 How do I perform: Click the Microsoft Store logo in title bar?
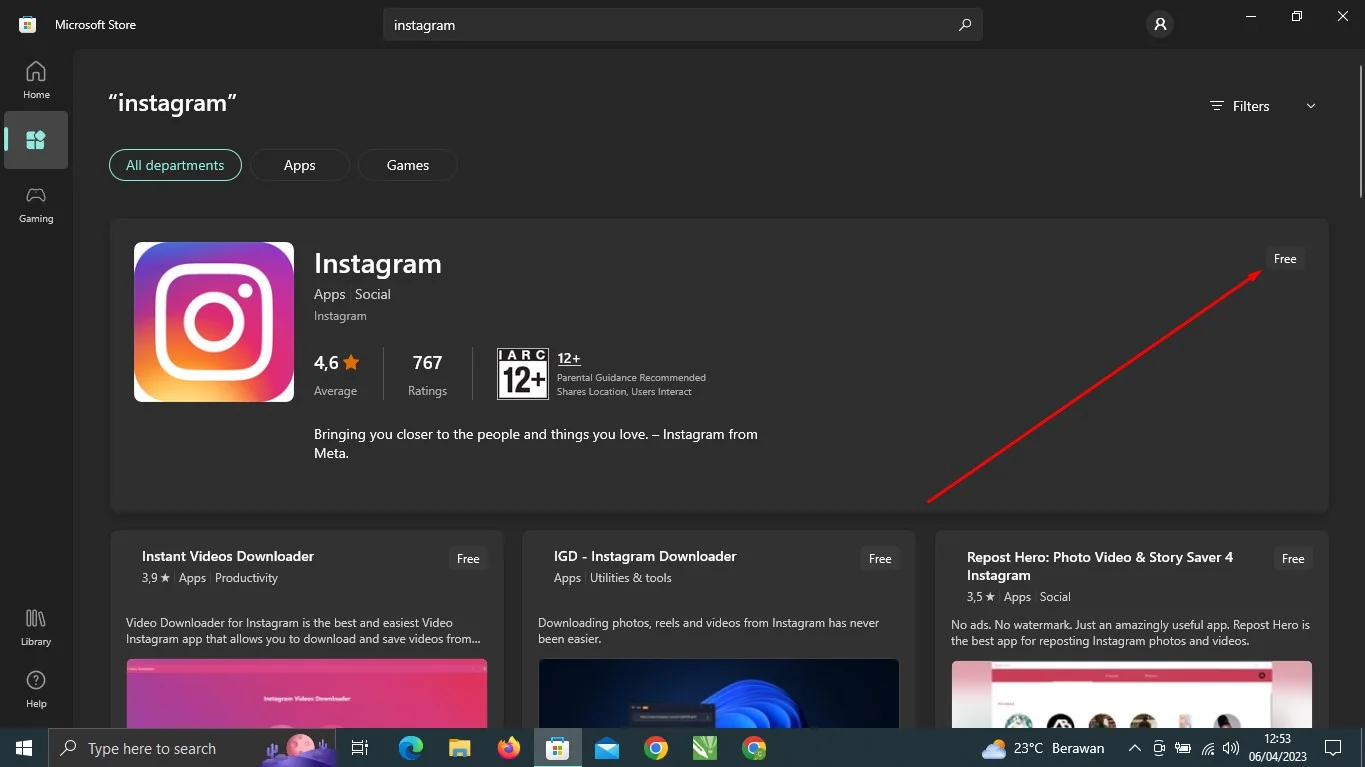point(28,25)
